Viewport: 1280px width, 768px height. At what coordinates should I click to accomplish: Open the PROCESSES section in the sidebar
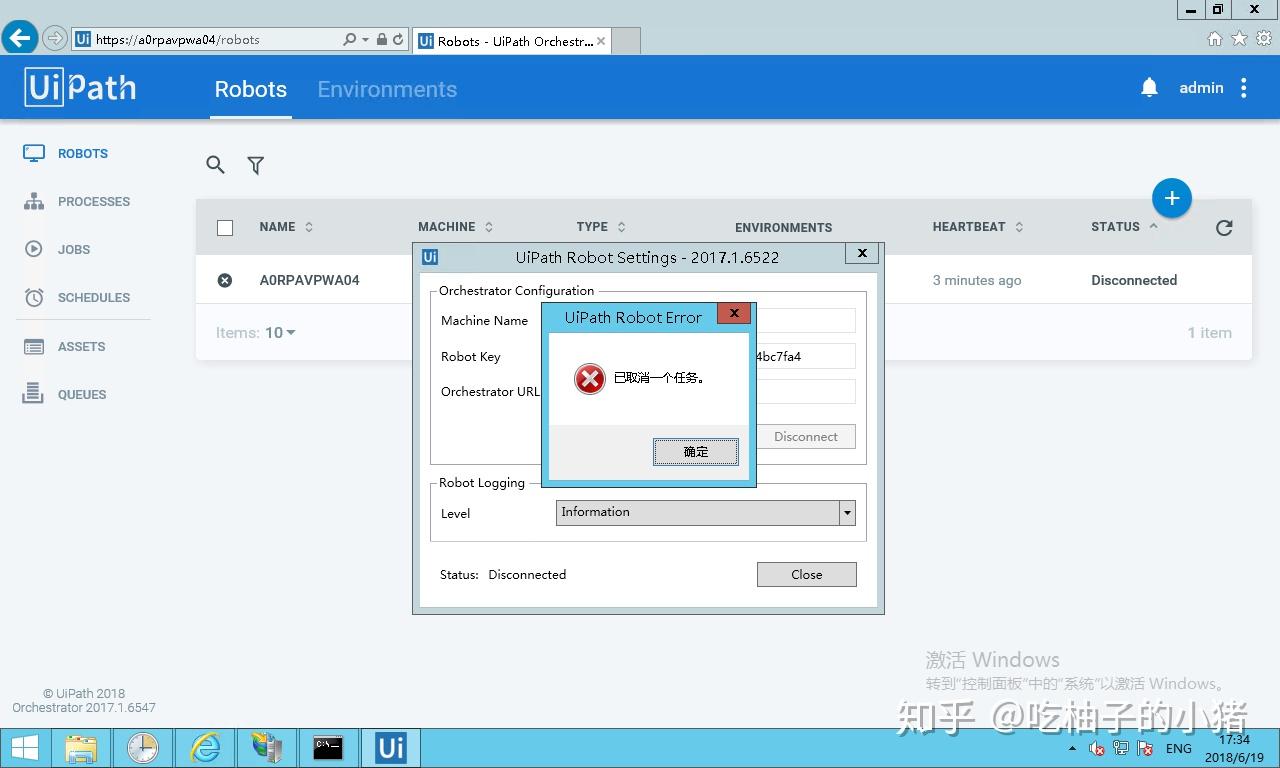point(94,201)
